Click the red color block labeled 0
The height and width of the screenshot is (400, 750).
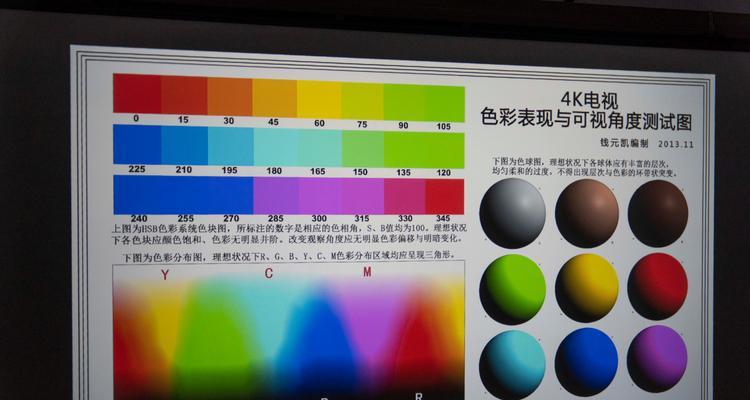(137, 93)
